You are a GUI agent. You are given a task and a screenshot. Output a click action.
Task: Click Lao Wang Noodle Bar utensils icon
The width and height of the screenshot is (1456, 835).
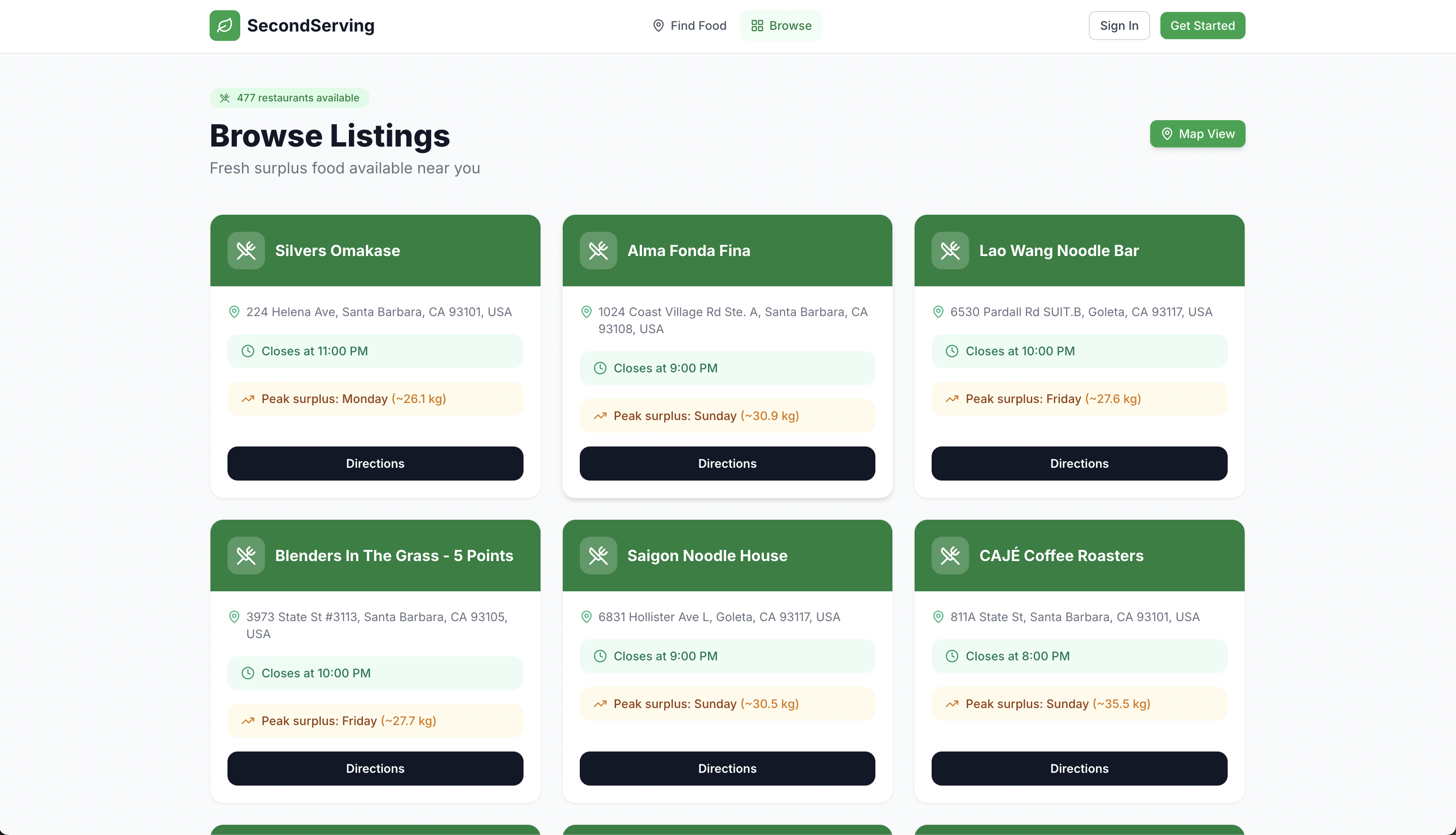coord(950,250)
